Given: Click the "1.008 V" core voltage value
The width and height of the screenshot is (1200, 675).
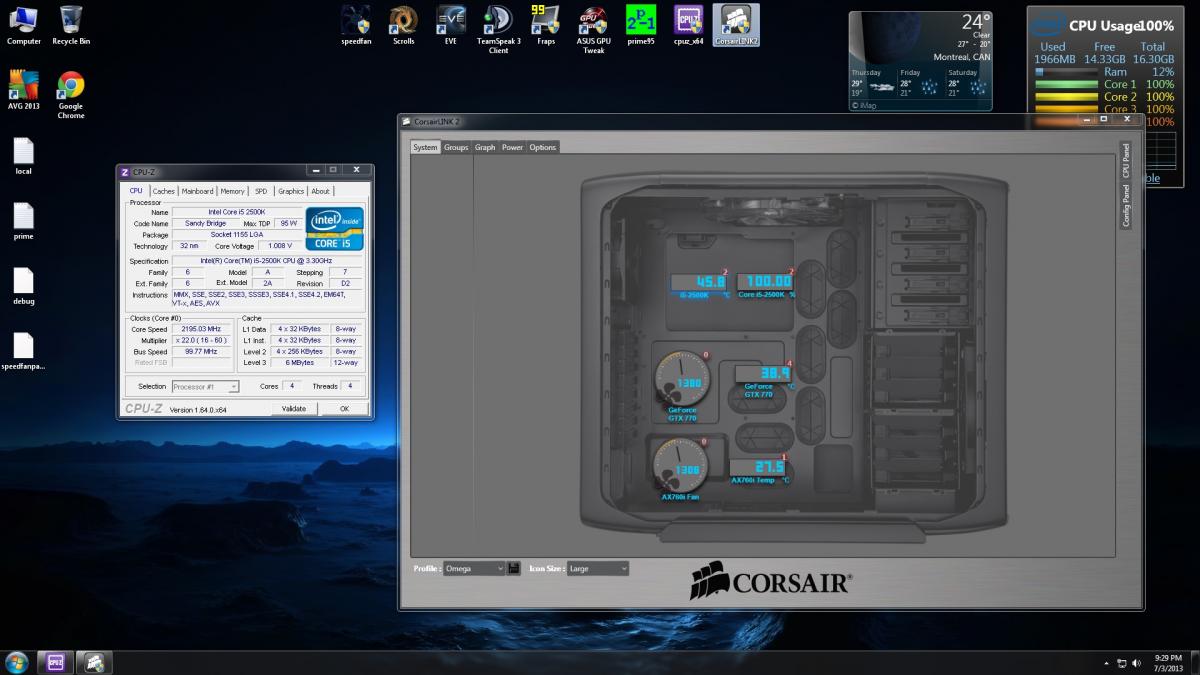Looking at the screenshot, I should click(280, 246).
